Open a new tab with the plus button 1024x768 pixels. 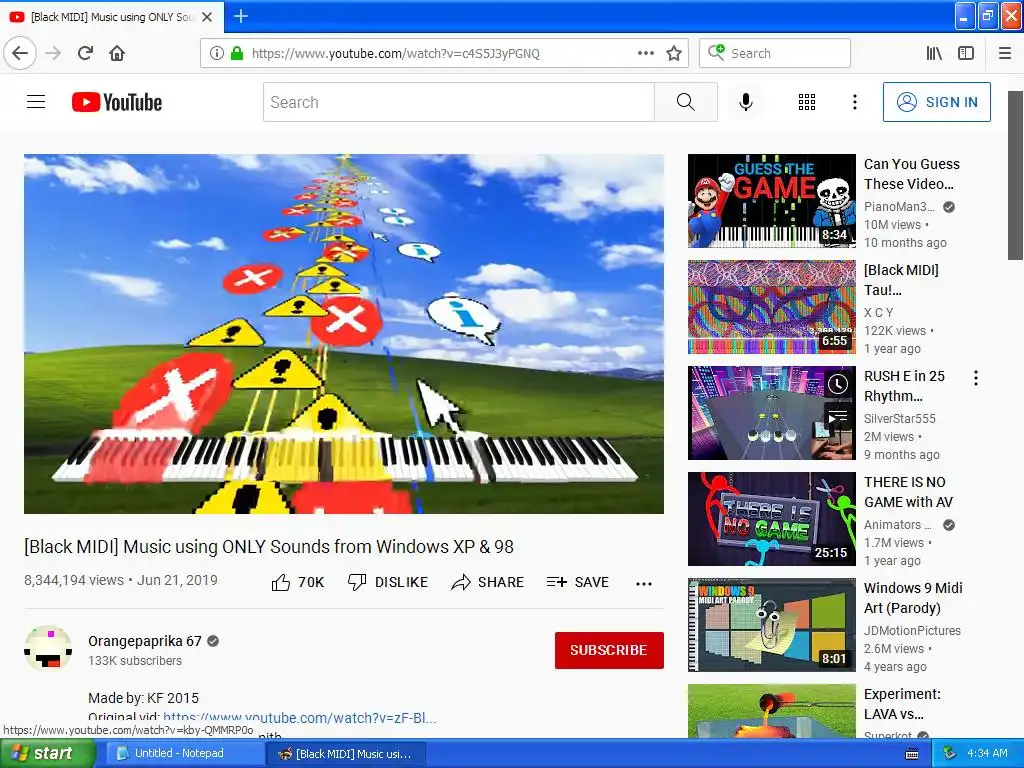[x=240, y=16]
